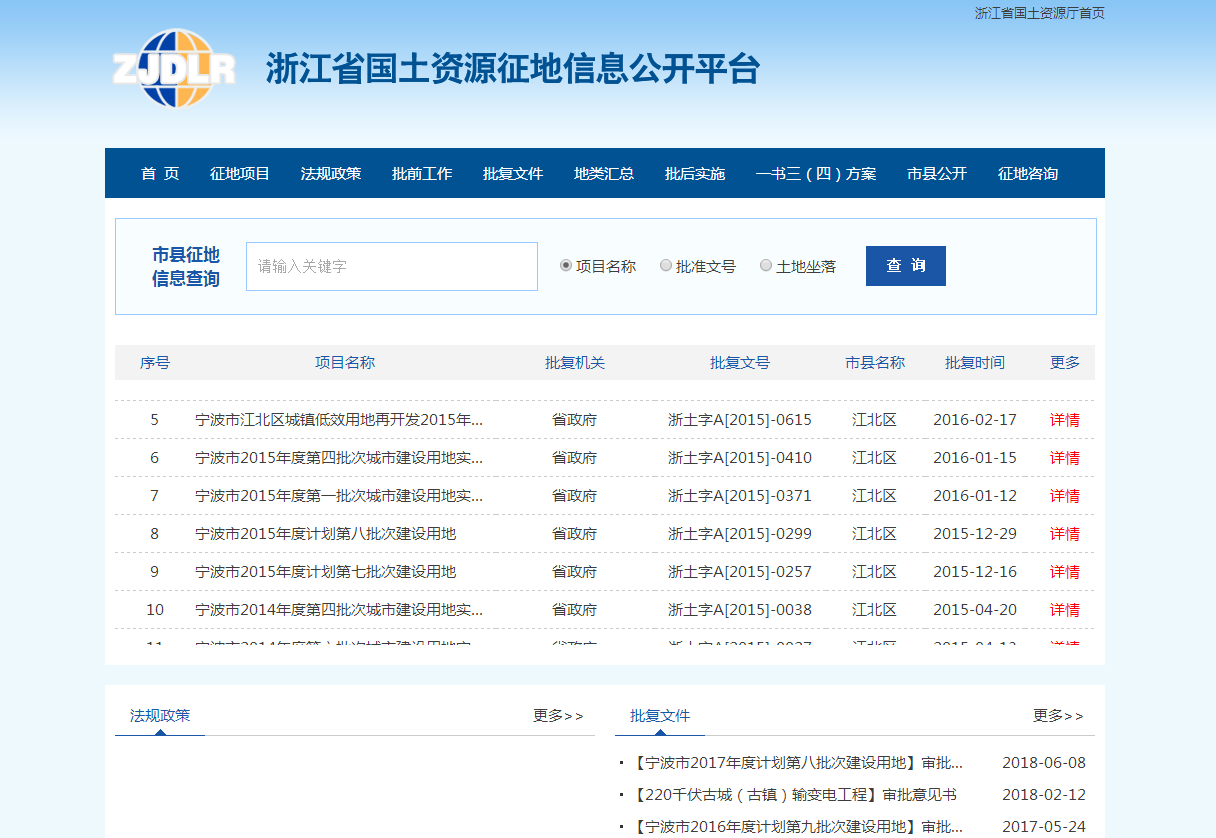The height and width of the screenshot is (838, 1216).
Task: Select the 批准文号 radio button
Action: (x=666, y=266)
